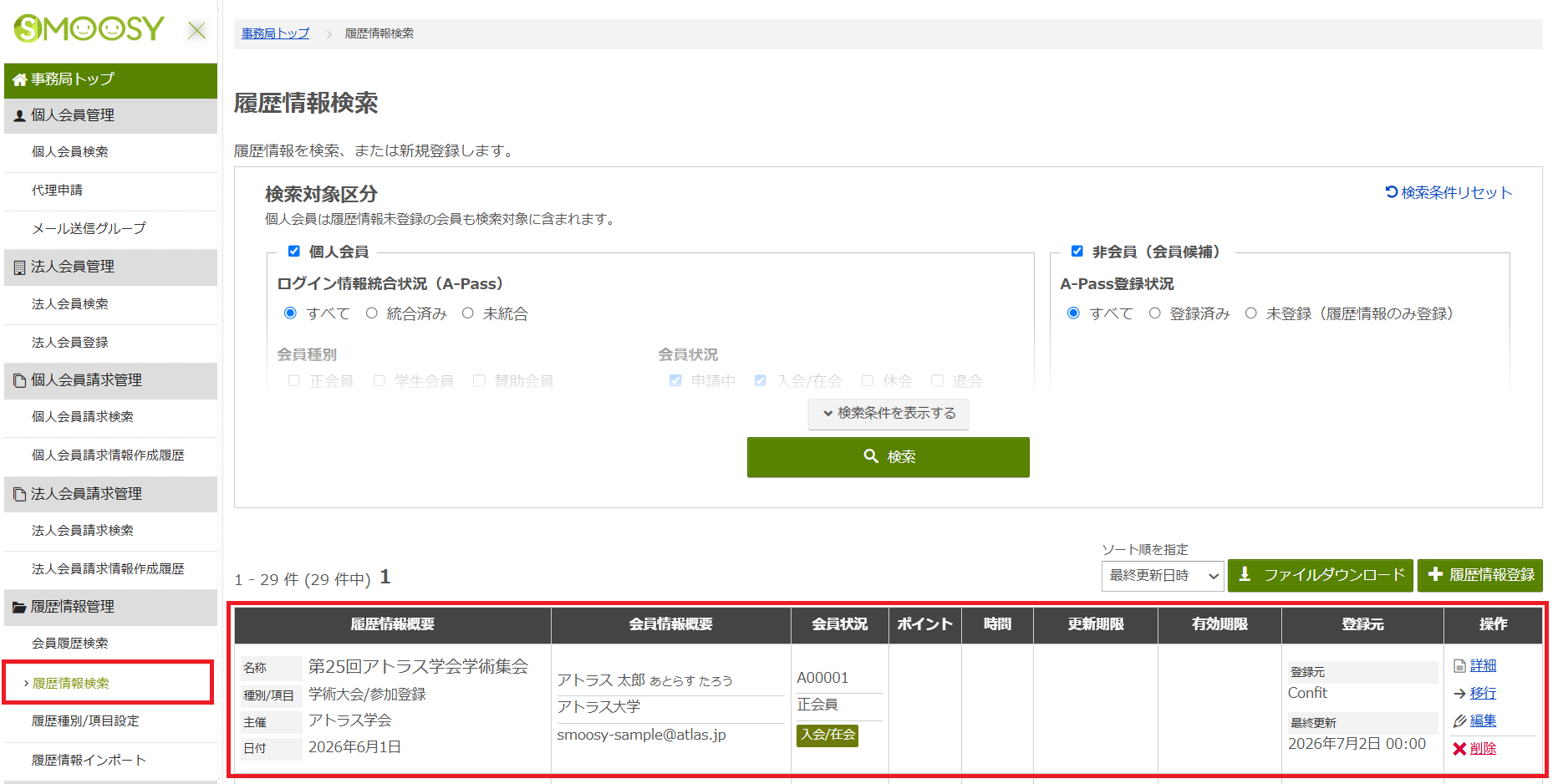Open 事務局トップ in the sidebar
This screenshot has height=784, width=1563.
click(x=110, y=80)
